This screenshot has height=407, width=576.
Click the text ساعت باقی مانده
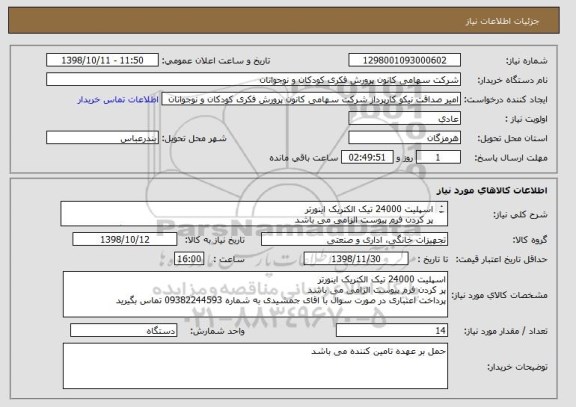point(304,158)
